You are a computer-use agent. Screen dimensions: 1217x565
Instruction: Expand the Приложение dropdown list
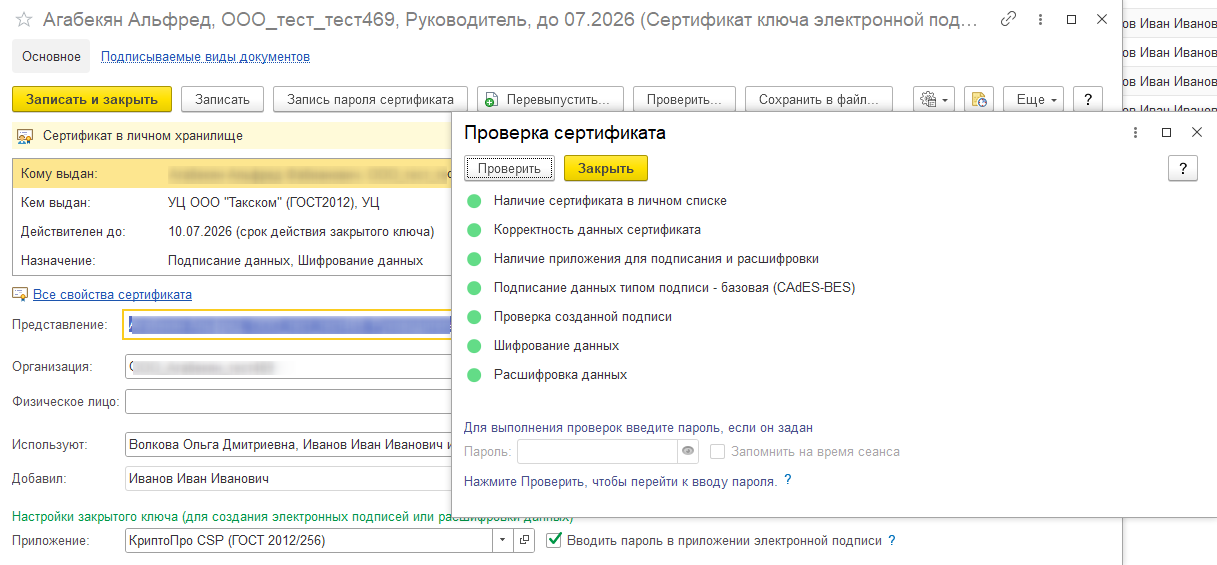pos(502,541)
